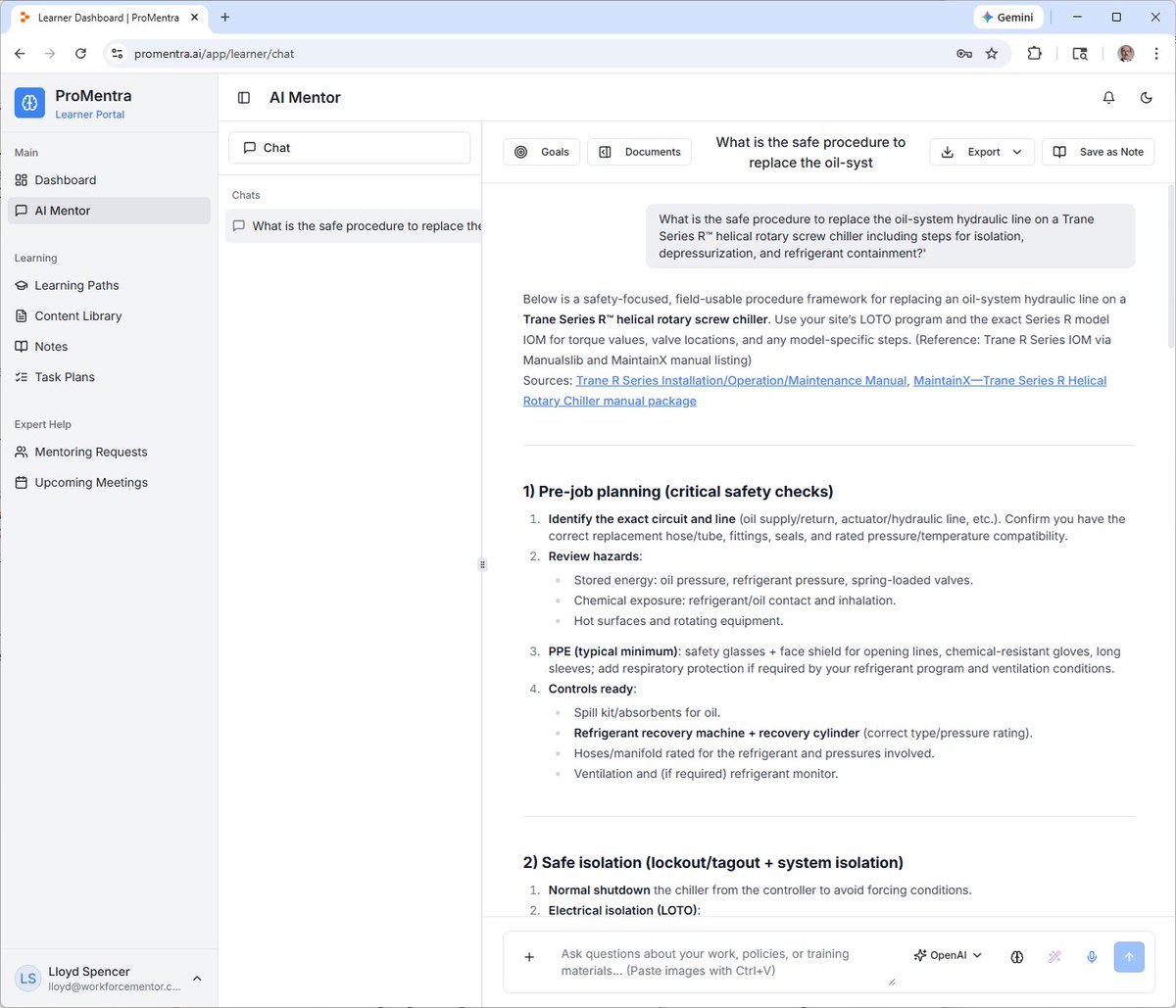Screen dimensions: 1176x1008
Task: Click the Documents panel icon
Action: [x=605, y=152]
